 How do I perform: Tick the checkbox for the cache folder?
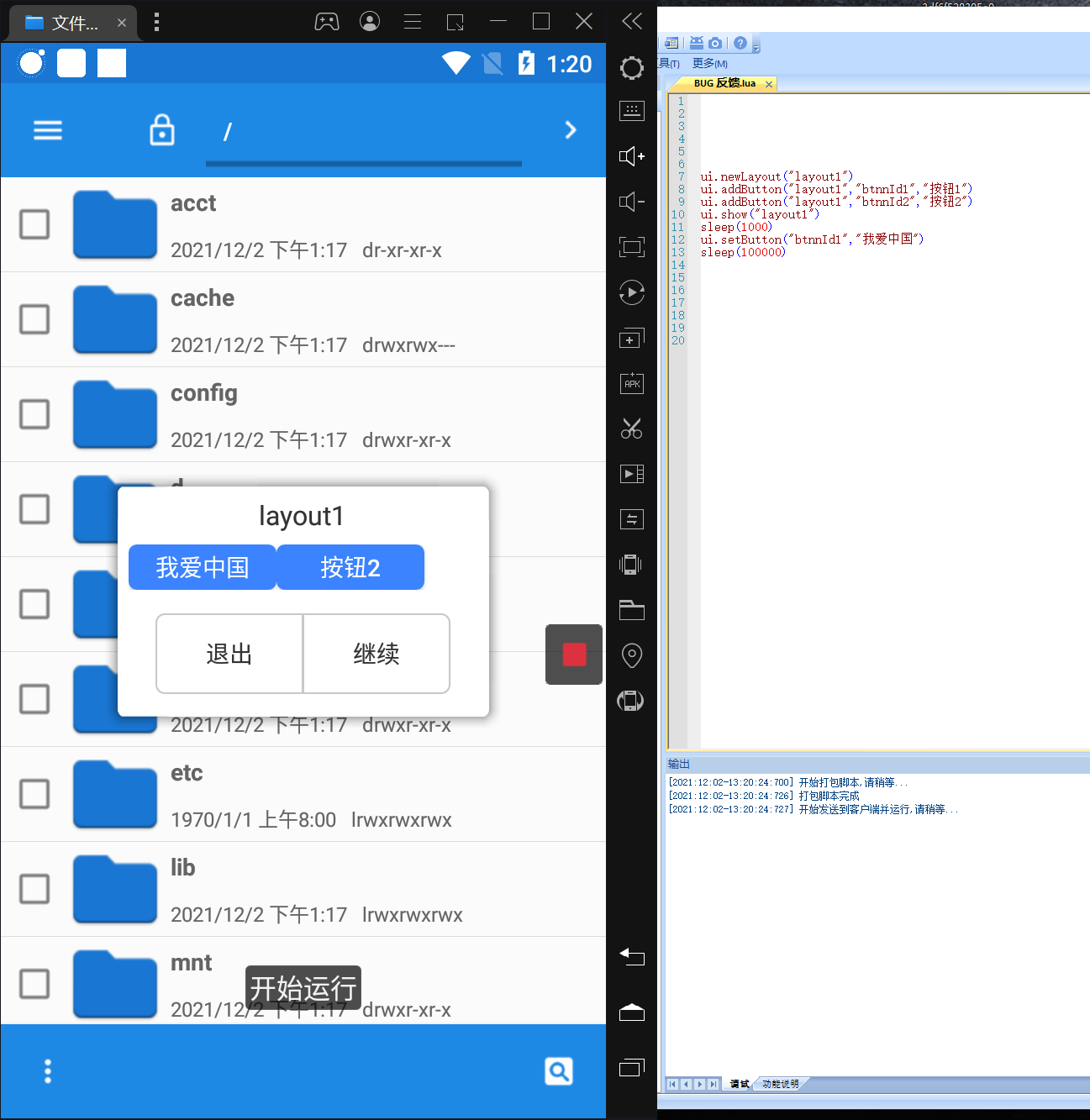[34, 319]
